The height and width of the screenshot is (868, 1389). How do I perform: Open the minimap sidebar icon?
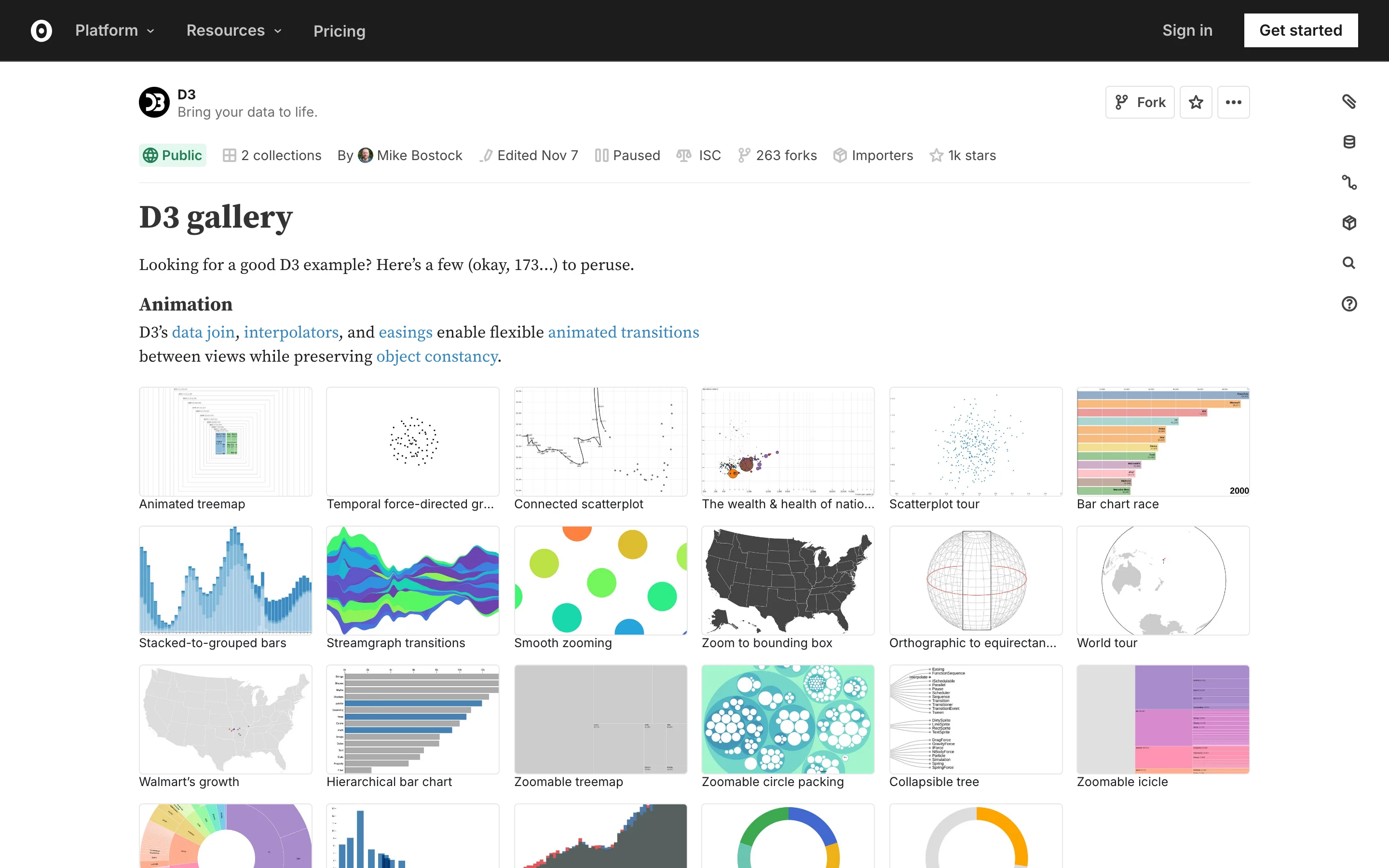1349,183
